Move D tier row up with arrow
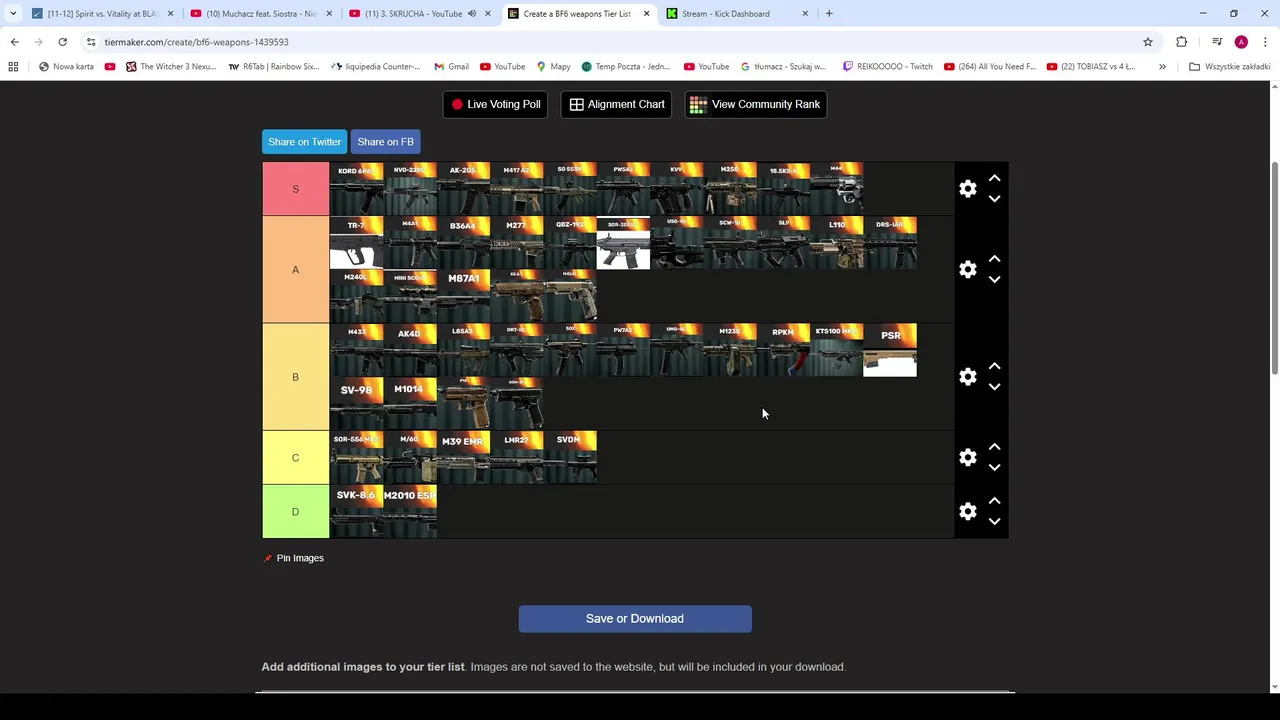The image size is (1280, 720). [994, 501]
